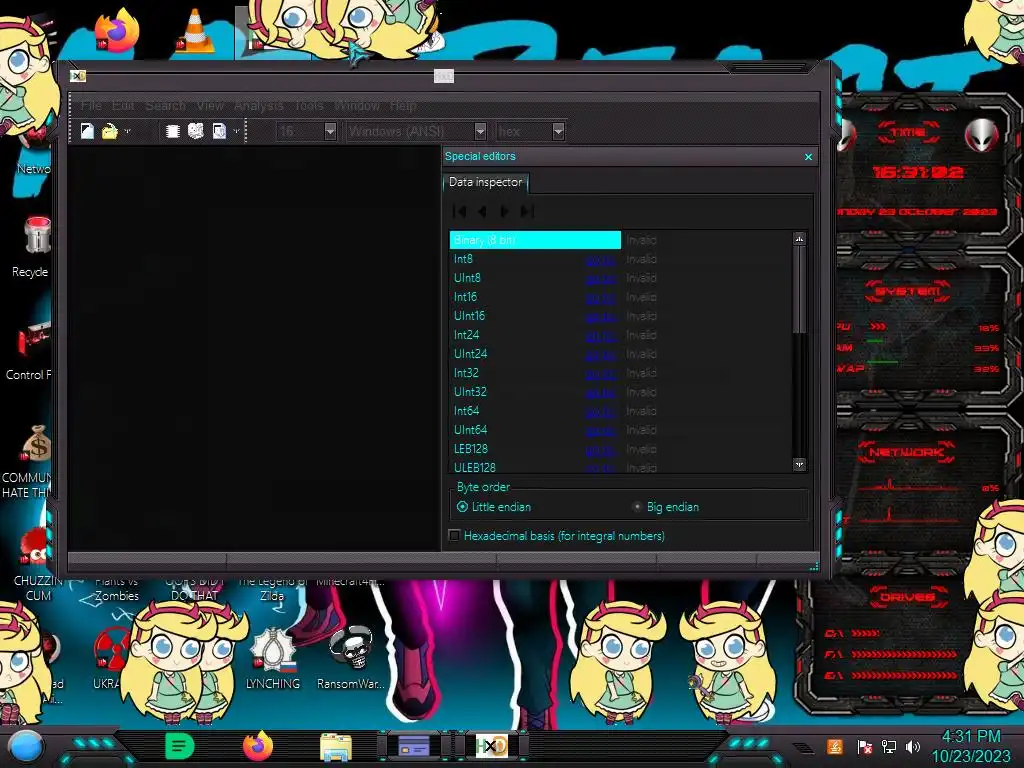Viewport: 1024px width, 768px height.
Task: Click the HxD window title bar icon
Action: [x=78, y=76]
